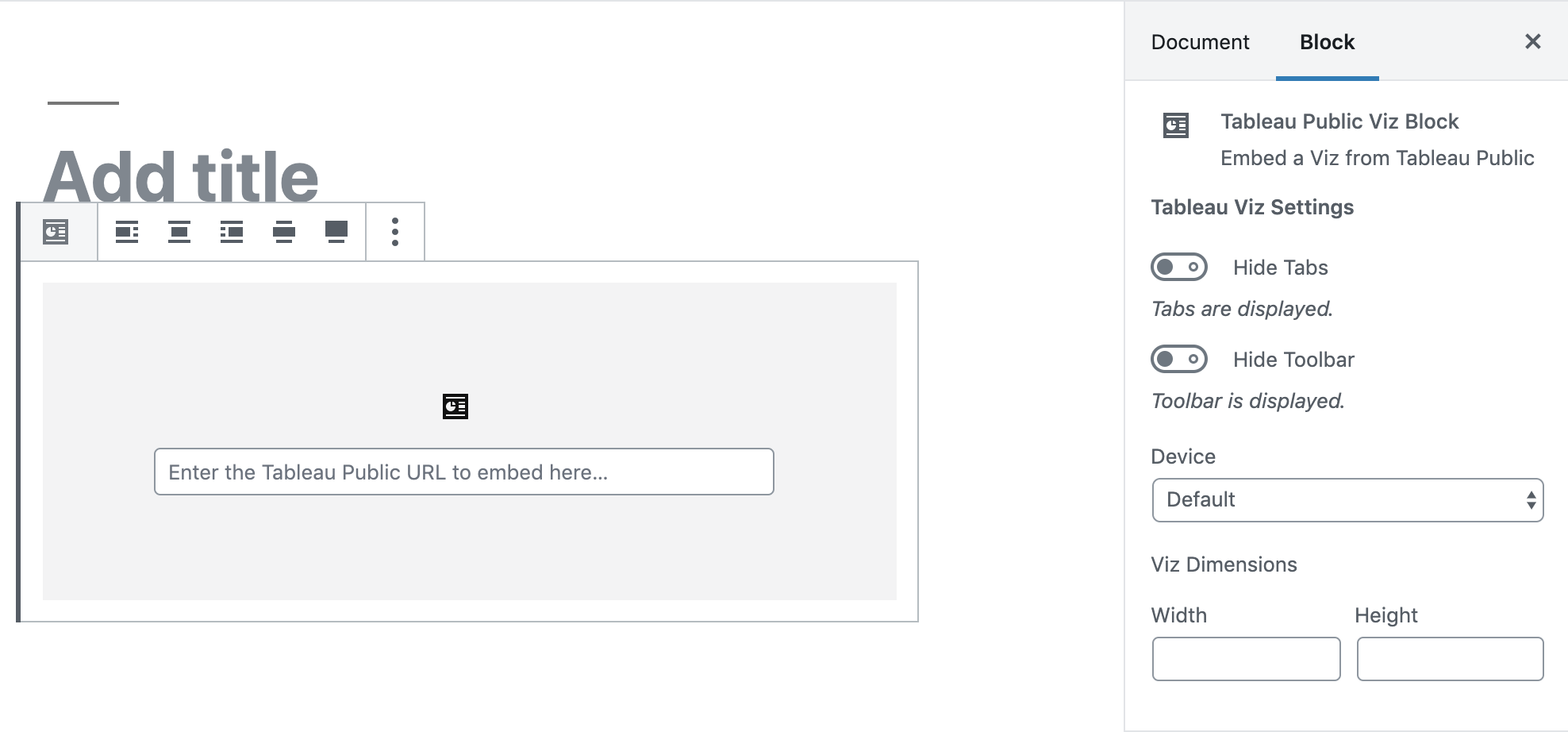Open the Device dropdown set to Default
The width and height of the screenshot is (1568, 732).
(1347, 500)
